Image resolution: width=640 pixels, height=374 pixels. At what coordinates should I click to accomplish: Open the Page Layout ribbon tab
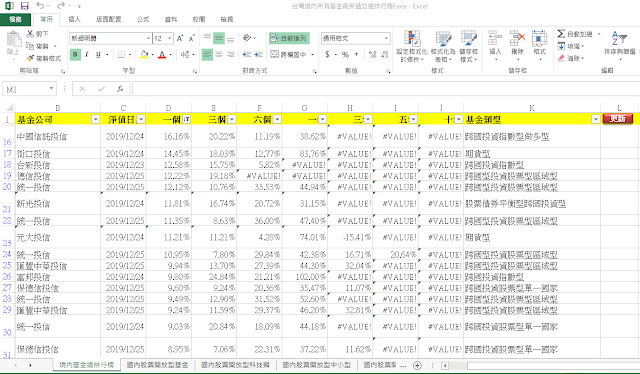click(109, 19)
